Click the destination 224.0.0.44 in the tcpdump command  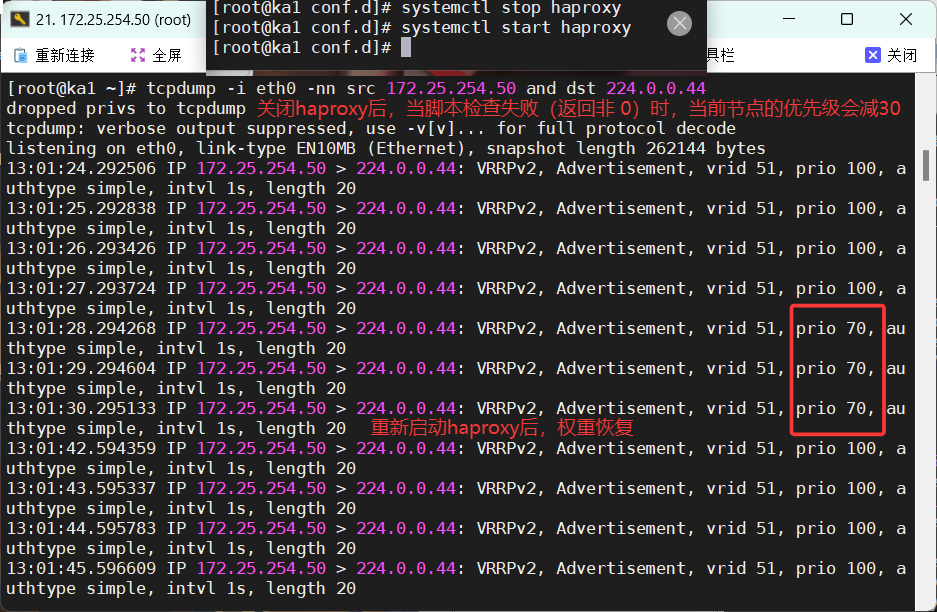(656, 88)
